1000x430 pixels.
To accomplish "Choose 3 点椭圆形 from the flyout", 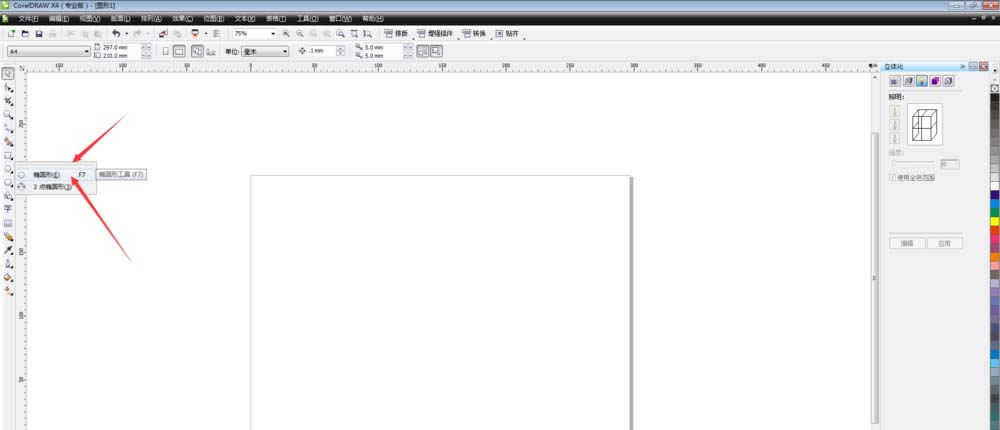I will (51, 186).
